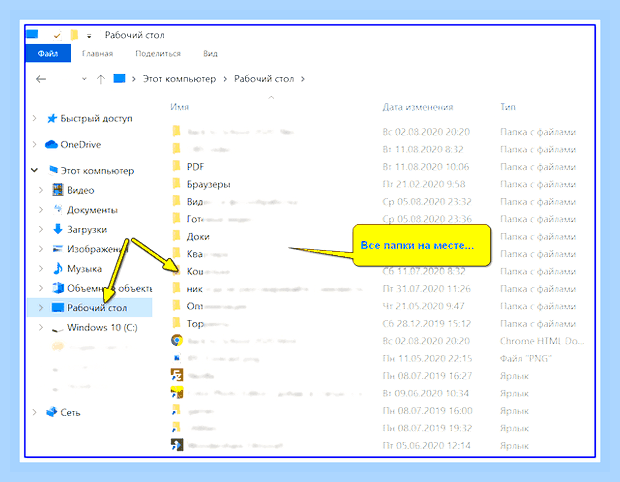620x482 pixels.
Task: Open chevron after Рабочий стол in address bar
Action: click(x=303, y=79)
